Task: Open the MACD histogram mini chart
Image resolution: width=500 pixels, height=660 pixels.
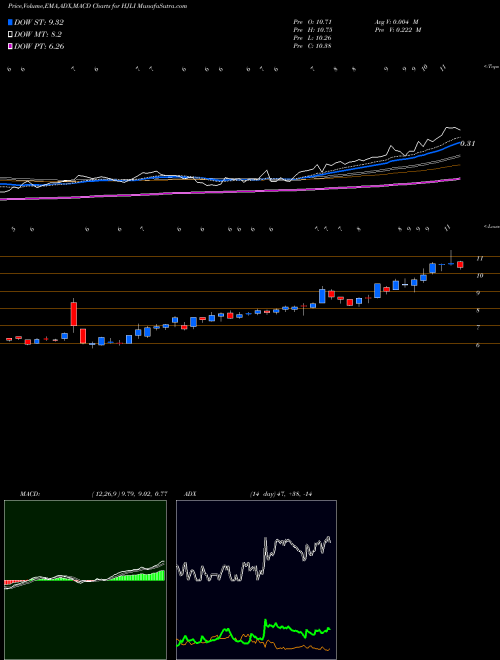Action: pos(85,580)
